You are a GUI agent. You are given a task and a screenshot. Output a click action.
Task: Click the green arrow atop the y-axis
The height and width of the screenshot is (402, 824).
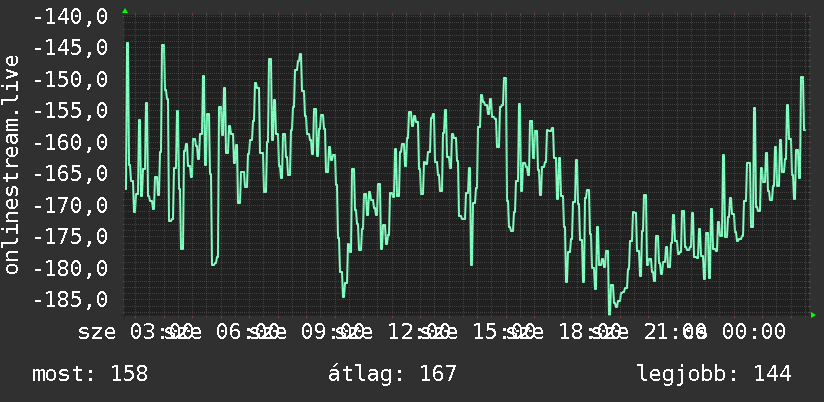(125, 11)
